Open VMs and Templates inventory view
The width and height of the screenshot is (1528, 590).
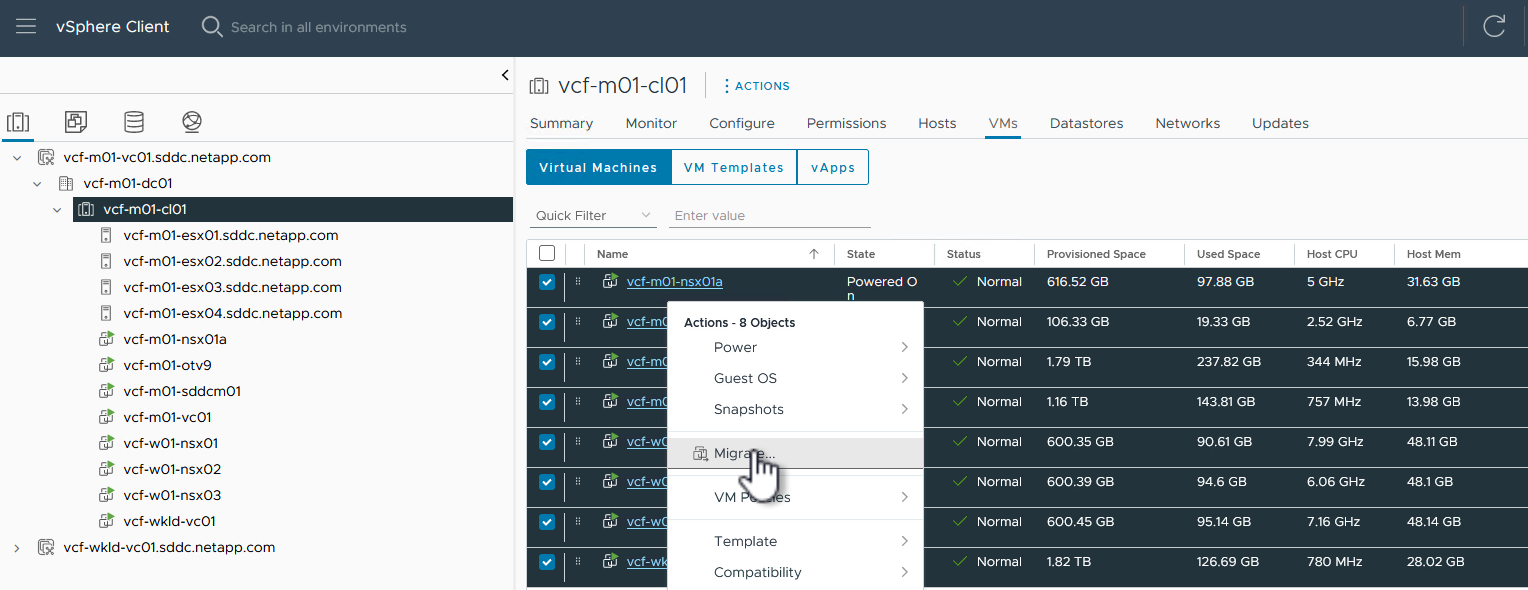76,122
